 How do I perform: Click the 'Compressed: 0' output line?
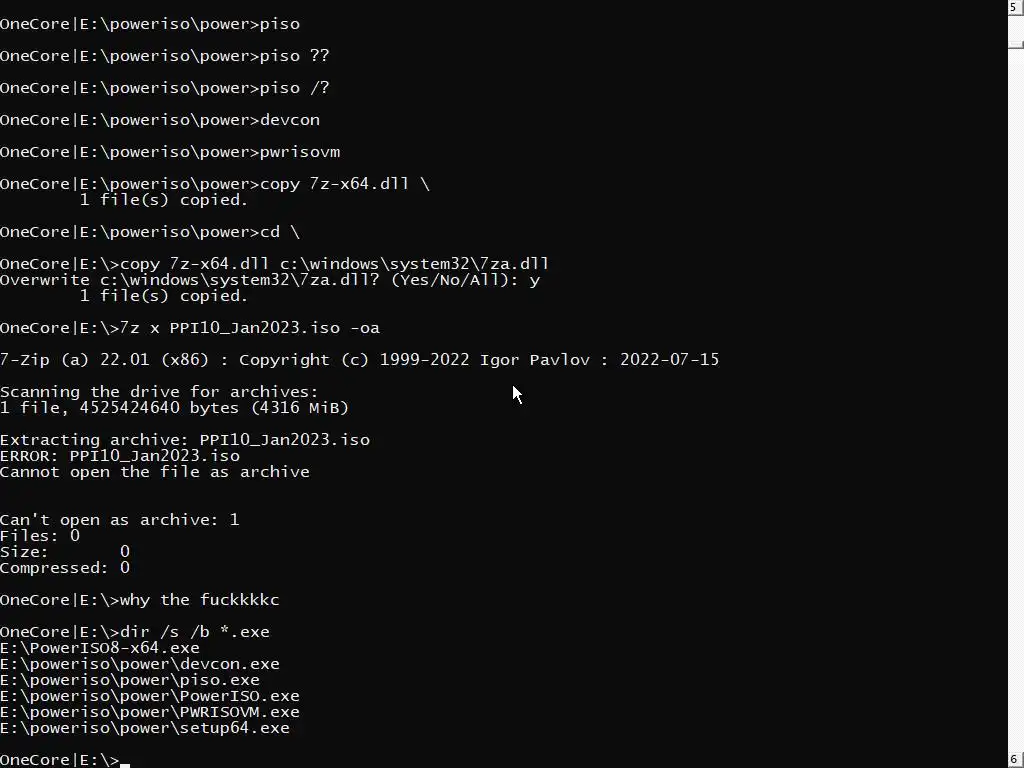[65, 568]
